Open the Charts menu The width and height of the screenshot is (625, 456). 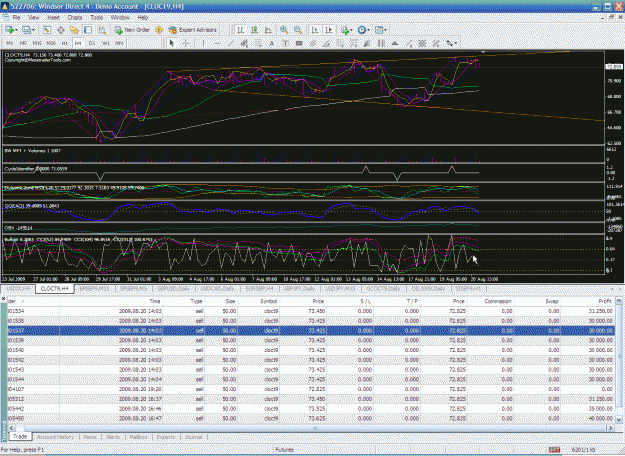point(75,18)
